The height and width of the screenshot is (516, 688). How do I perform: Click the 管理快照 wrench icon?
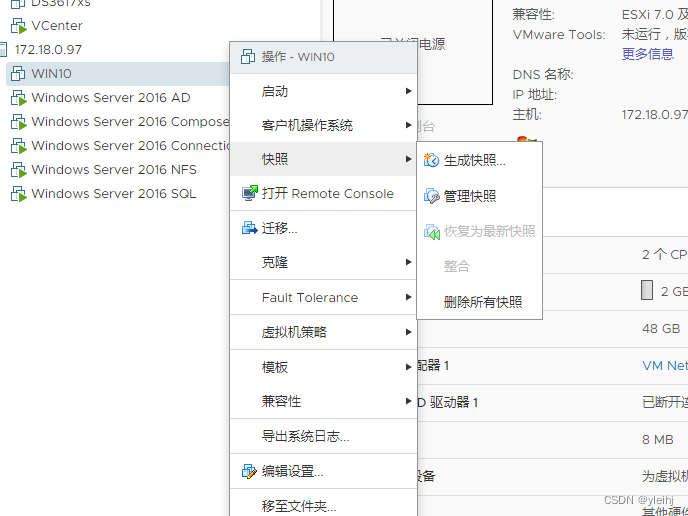click(x=431, y=196)
